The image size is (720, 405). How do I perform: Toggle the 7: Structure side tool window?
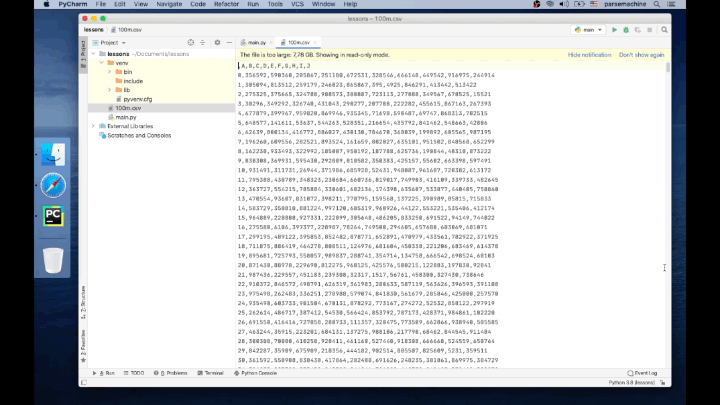[83, 302]
